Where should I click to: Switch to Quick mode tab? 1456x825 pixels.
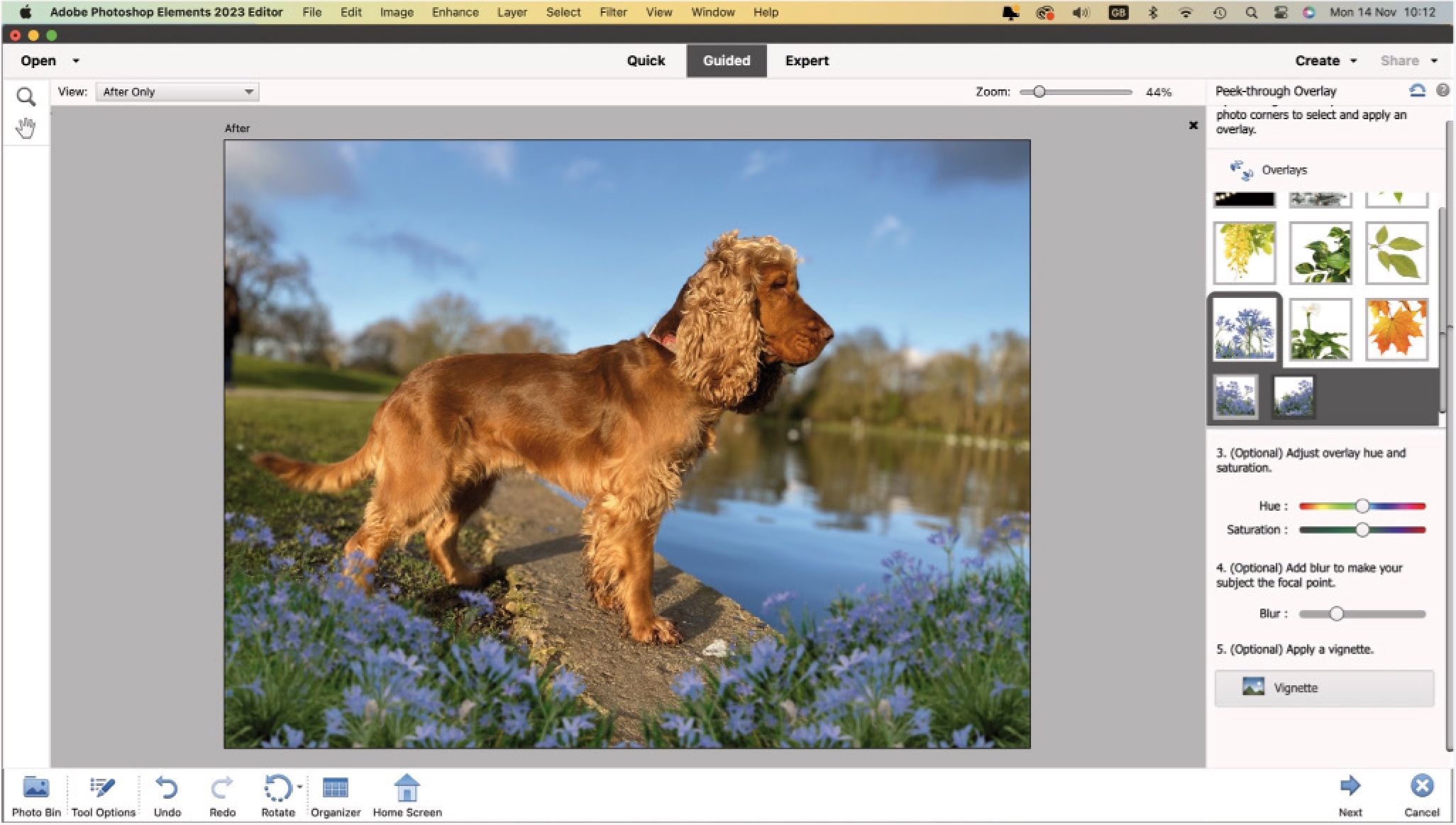646,61
